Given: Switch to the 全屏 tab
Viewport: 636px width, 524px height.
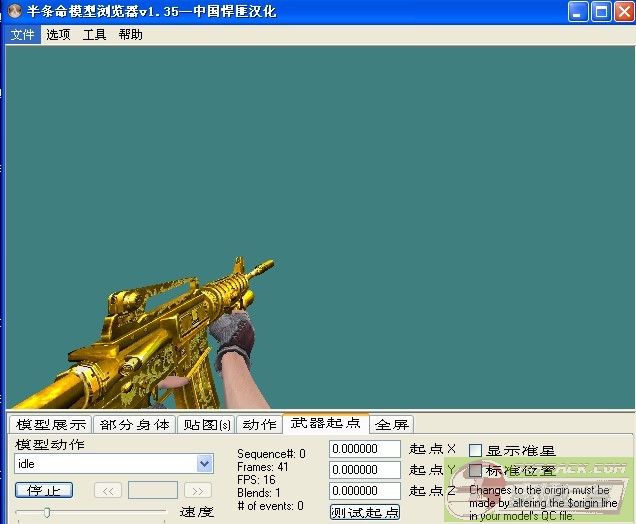Looking at the screenshot, I should pos(392,425).
